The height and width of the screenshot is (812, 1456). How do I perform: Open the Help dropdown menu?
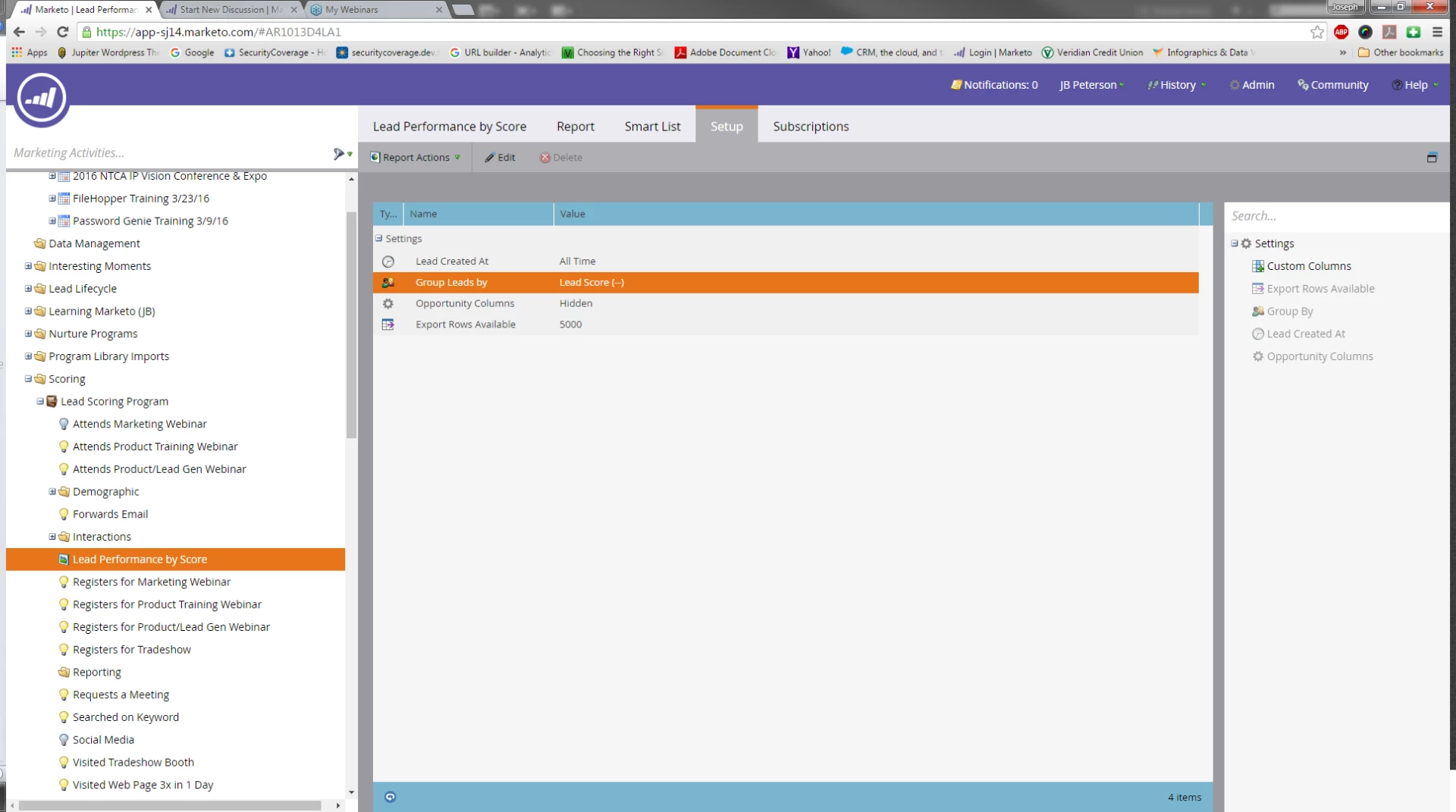coord(1415,85)
